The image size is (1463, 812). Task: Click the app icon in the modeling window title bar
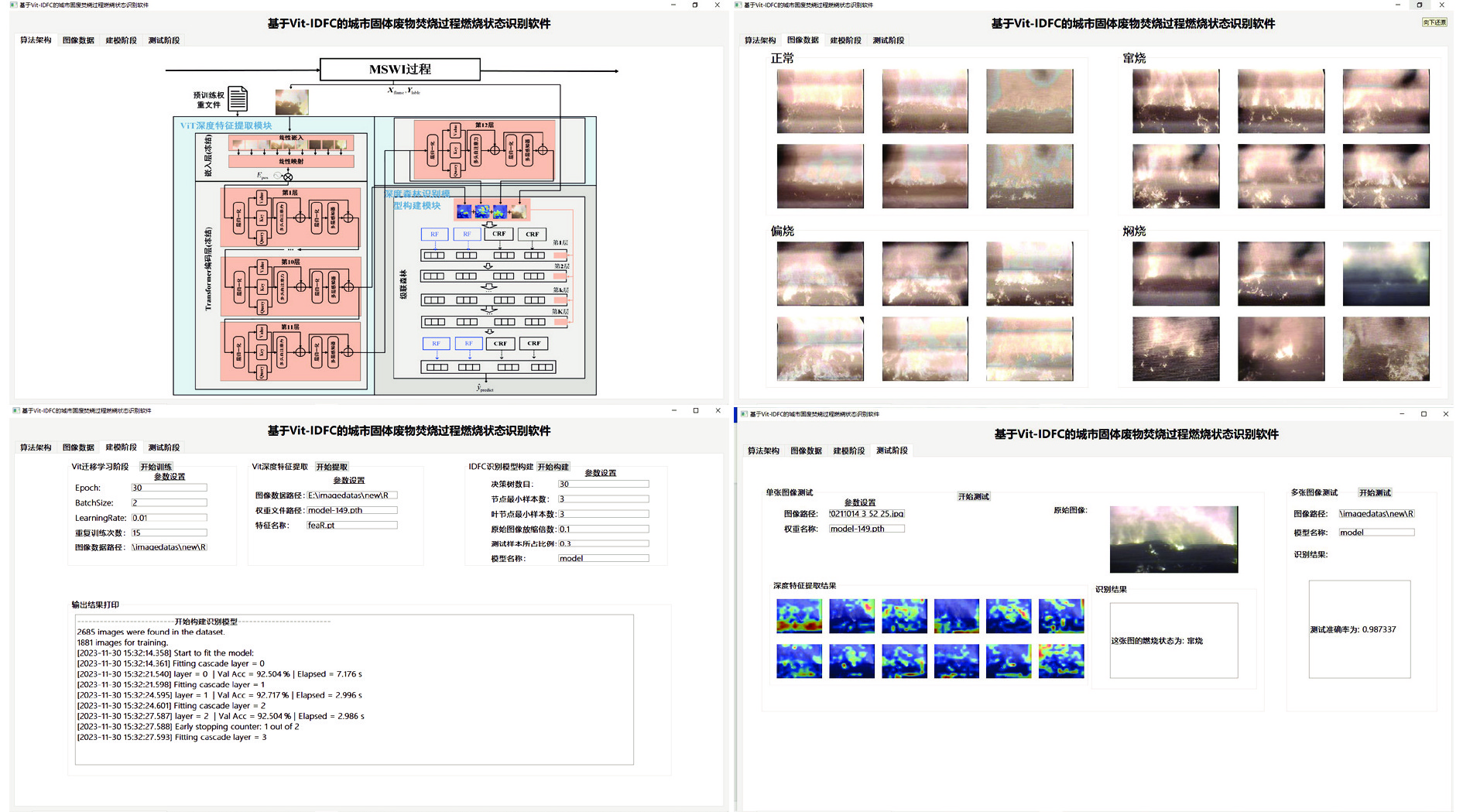point(16,411)
